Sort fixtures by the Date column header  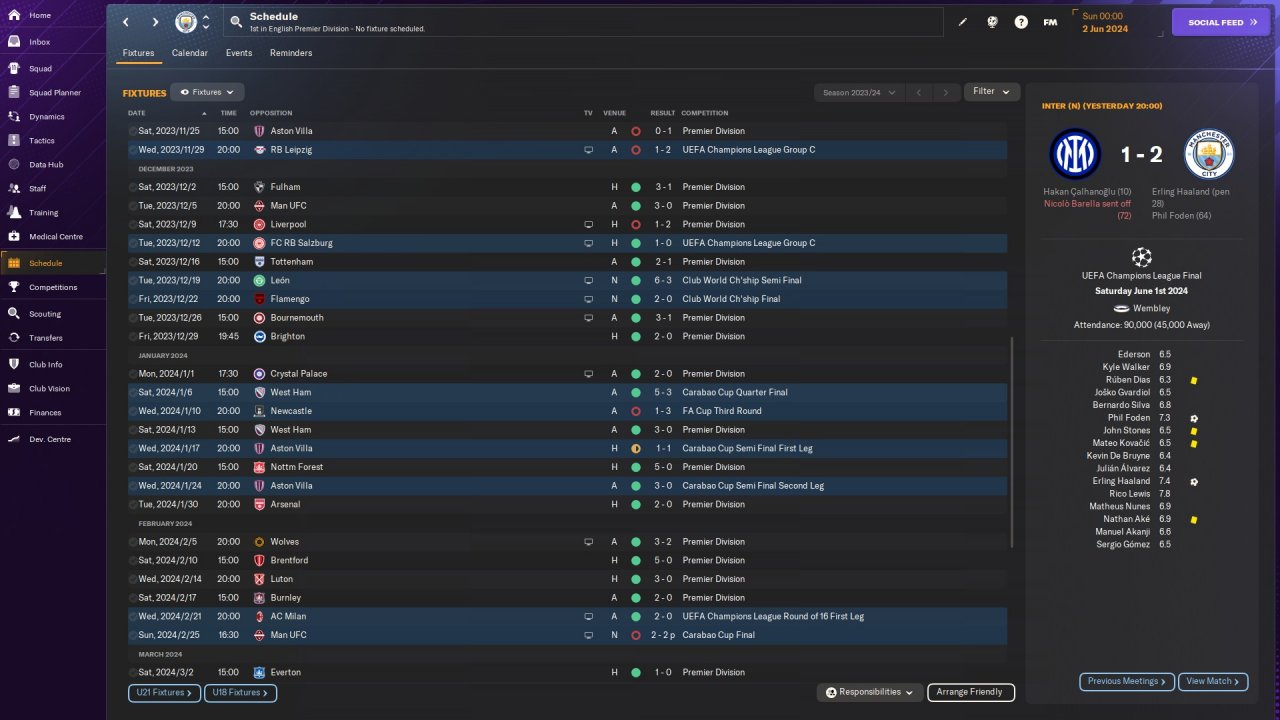137,113
